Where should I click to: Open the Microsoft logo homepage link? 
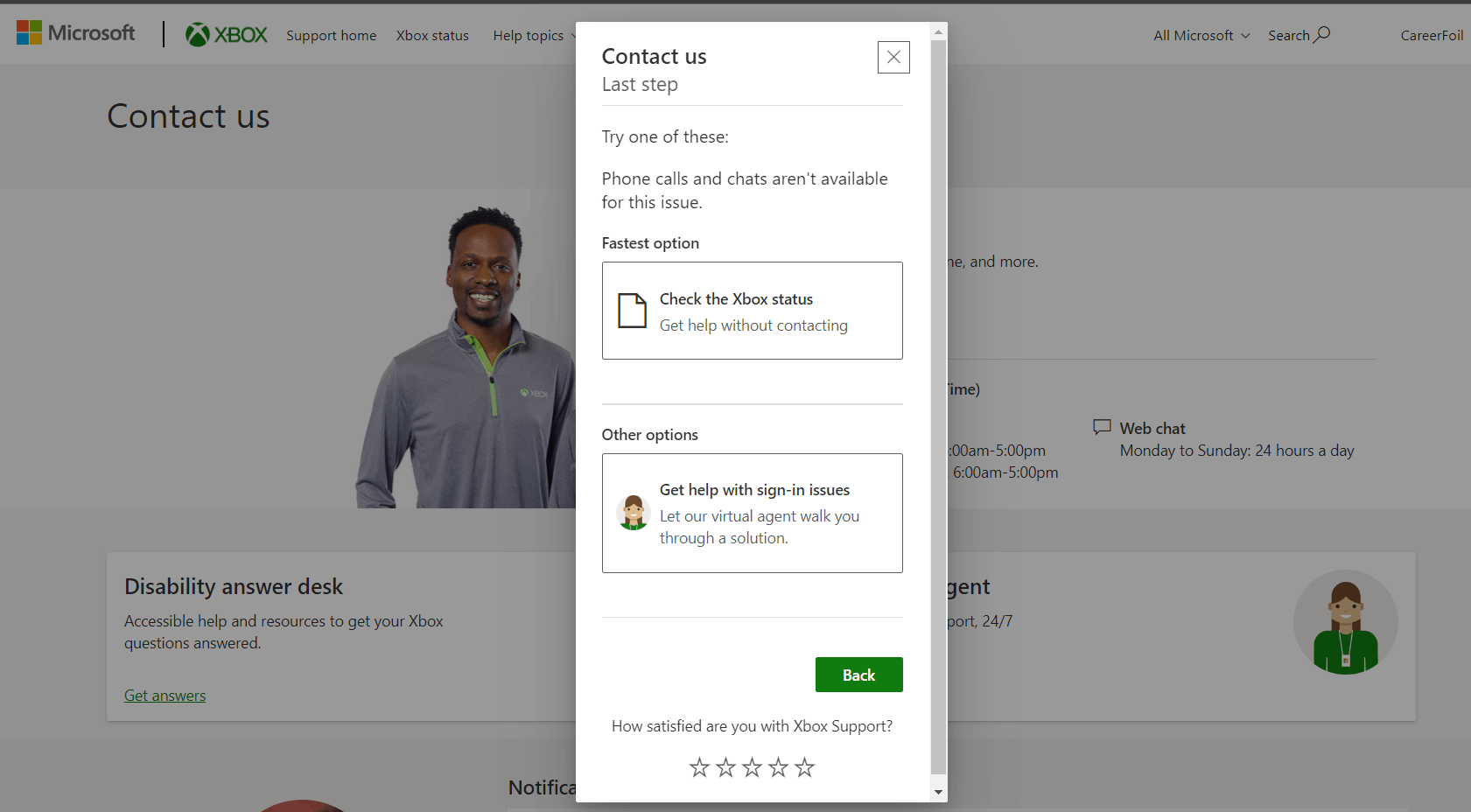76,33
